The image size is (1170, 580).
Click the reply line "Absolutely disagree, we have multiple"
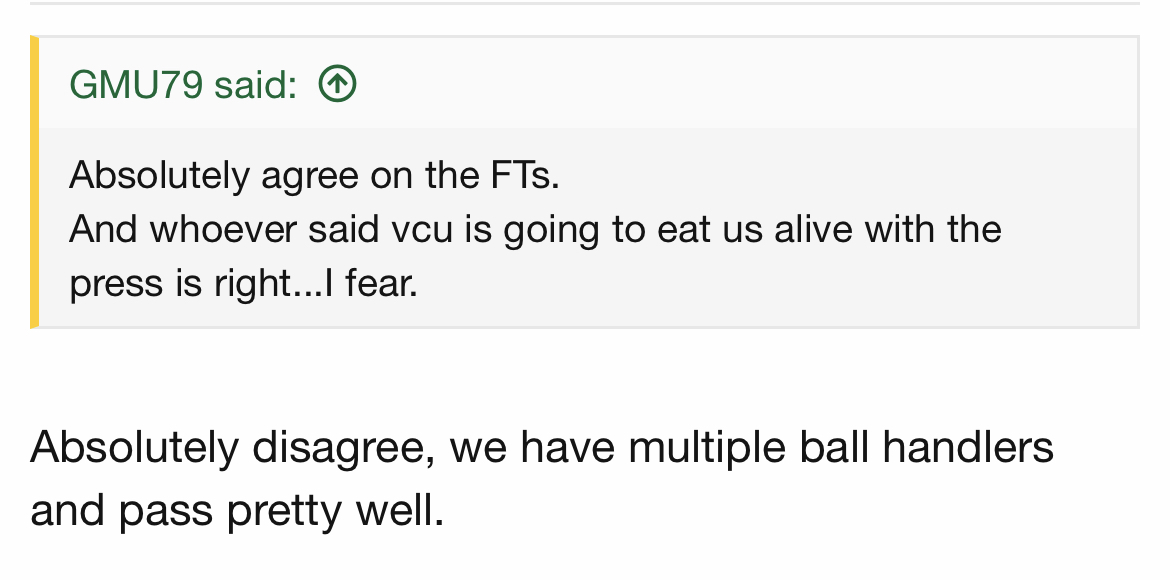pyautogui.click(x=542, y=449)
